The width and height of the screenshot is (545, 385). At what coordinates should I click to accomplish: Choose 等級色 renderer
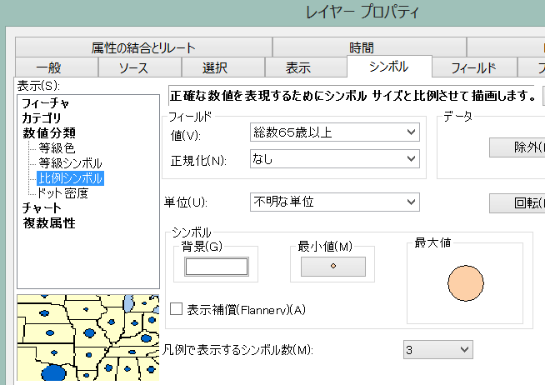[57, 148]
